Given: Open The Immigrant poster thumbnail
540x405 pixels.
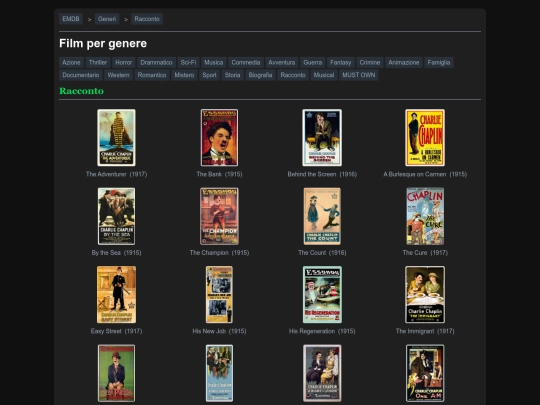Looking at the screenshot, I should point(425,294).
